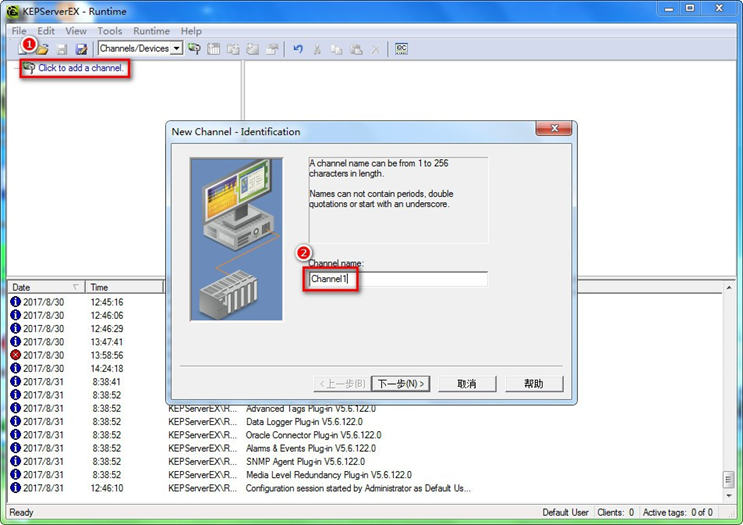Click the Date column sort arrow
This screenshot has height=525, width=743.
(x=76, y=287)
